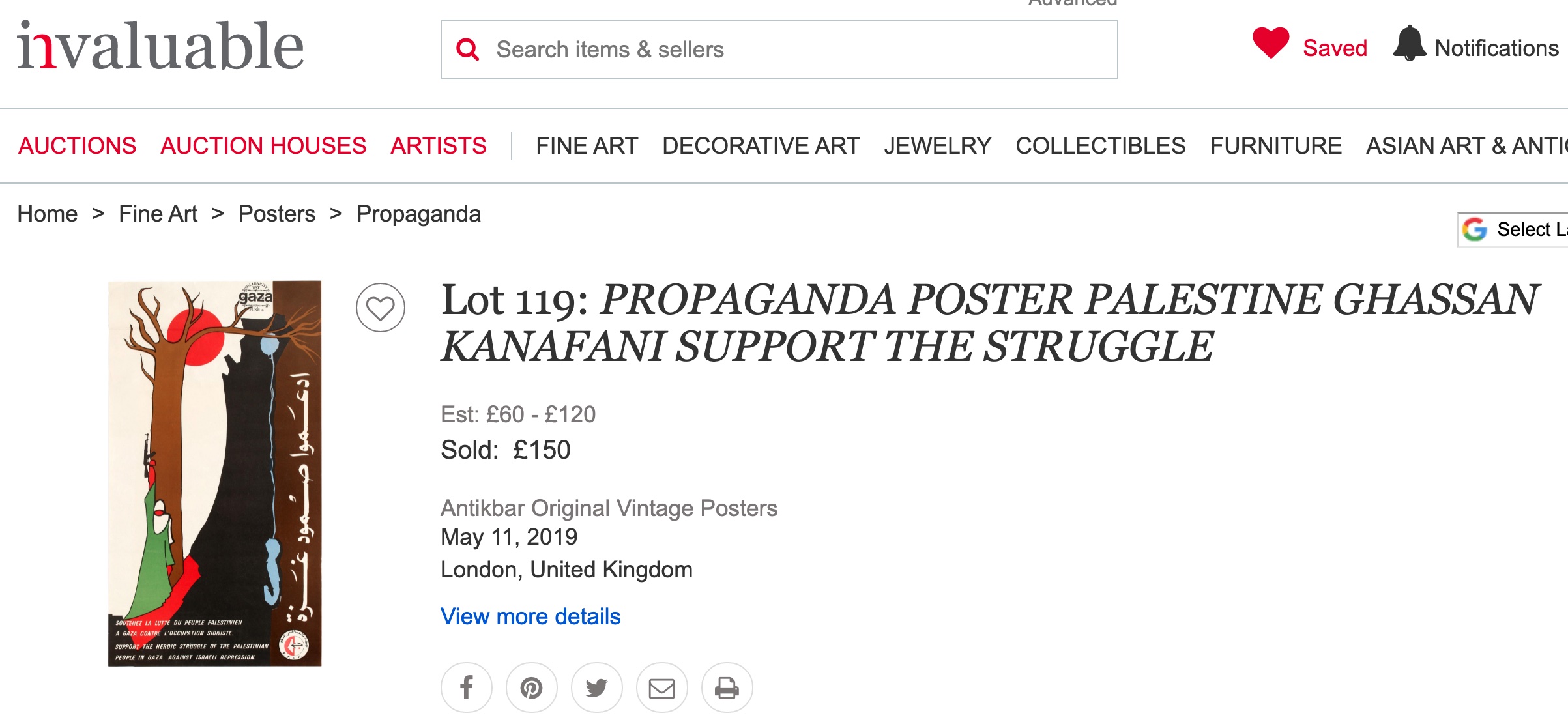The height and width of the screenshot is (722, 1568).
Task: Open Fine Art category menu
Action: pos(587,145)
